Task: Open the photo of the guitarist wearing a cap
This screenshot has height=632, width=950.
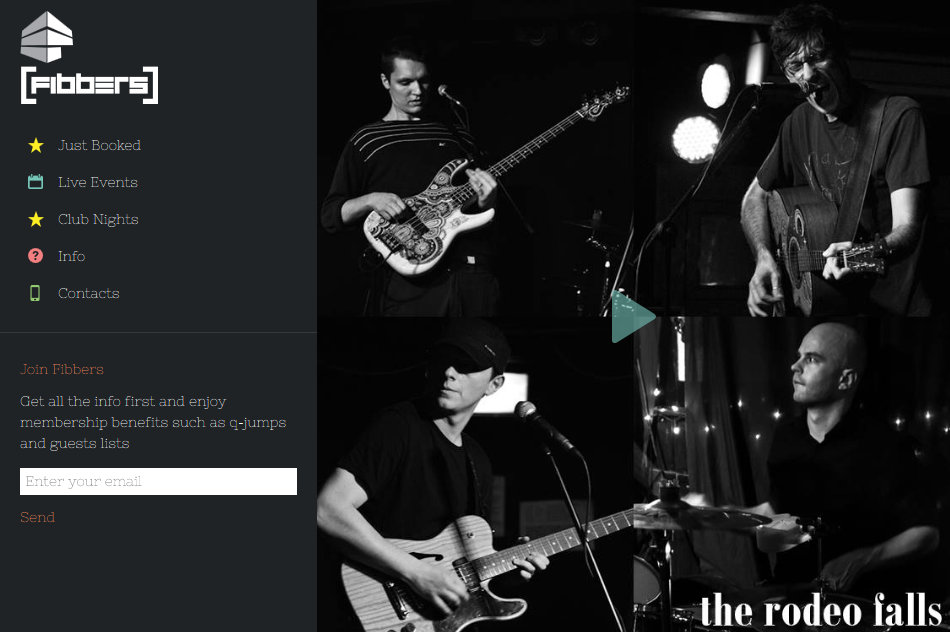Action: (x=475, y=474)
